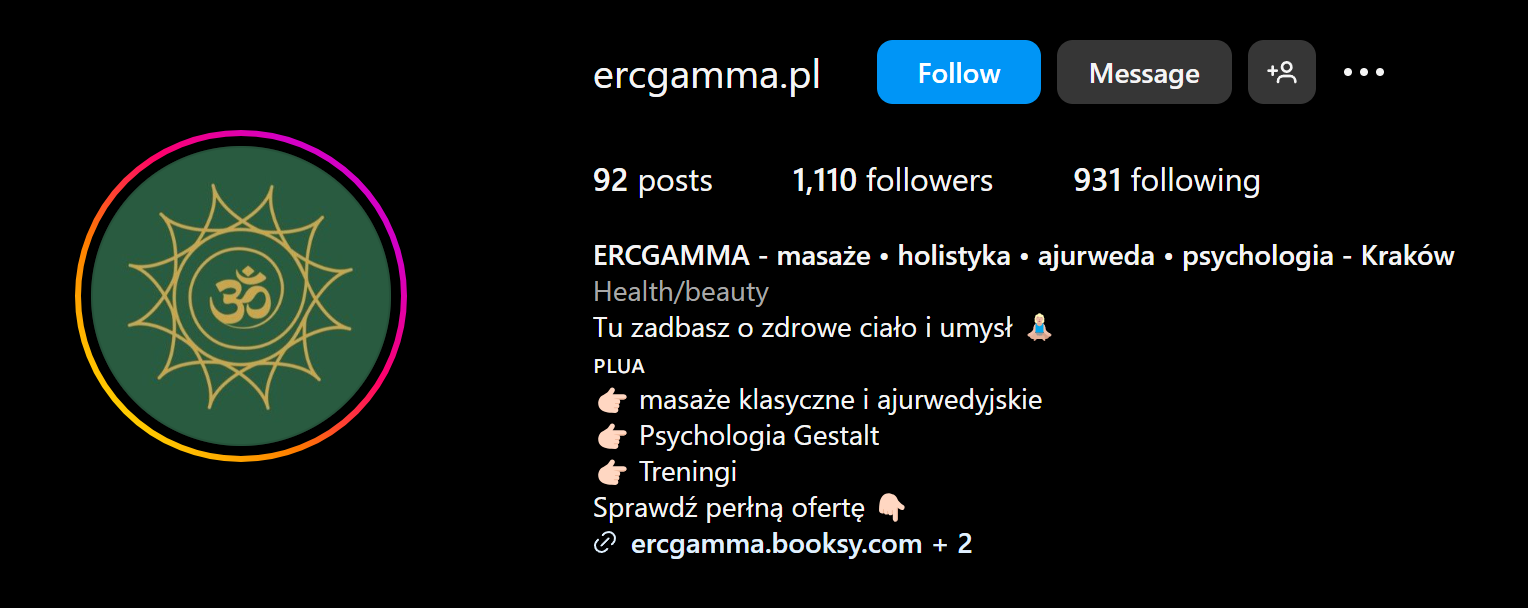Click the down-pointing hand after Sprawdź pełną ofertę
Viewport: 1528px width, 608px height.
click(x=891, y=508)
